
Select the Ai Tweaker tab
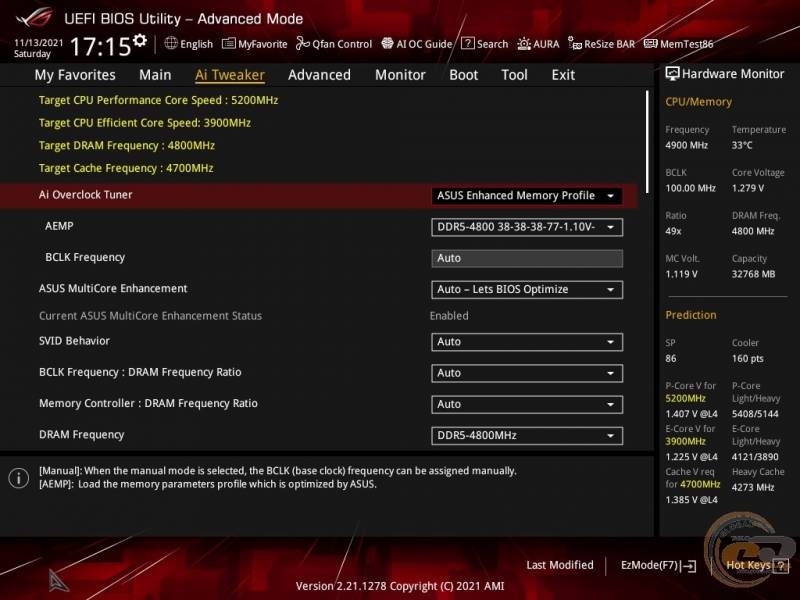[230, 75]
